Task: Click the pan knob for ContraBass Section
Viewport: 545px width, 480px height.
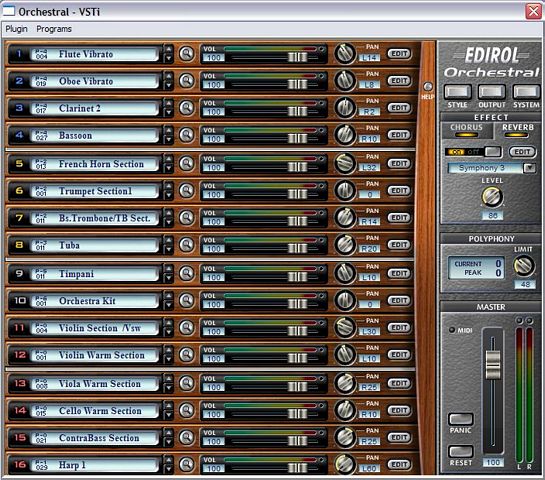Action: pyautogui.click(x=345, y=437)
